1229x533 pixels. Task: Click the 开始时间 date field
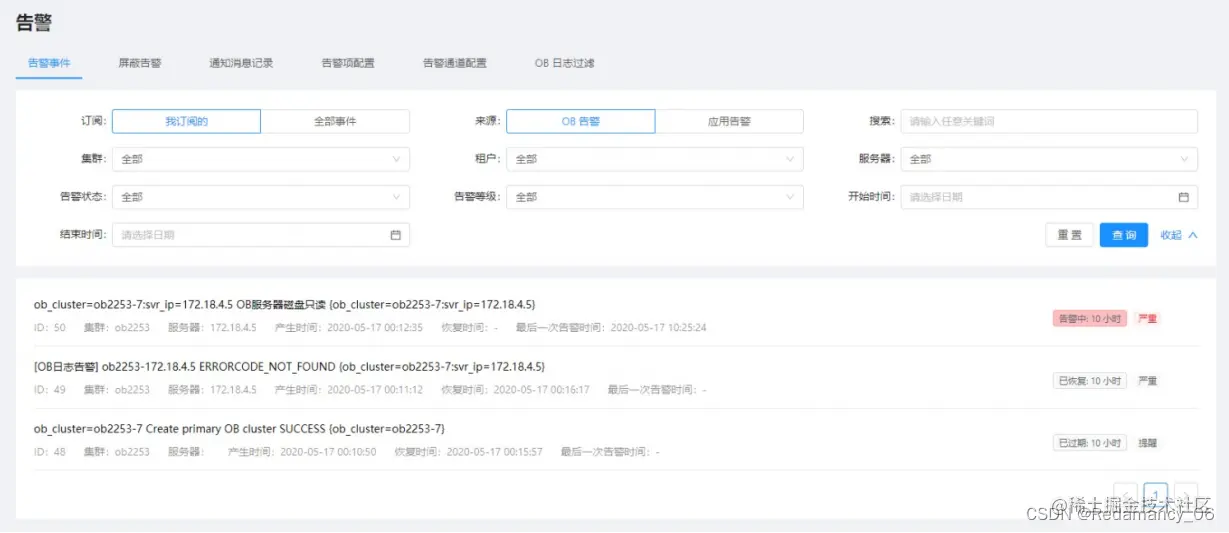click(1049, 197)
